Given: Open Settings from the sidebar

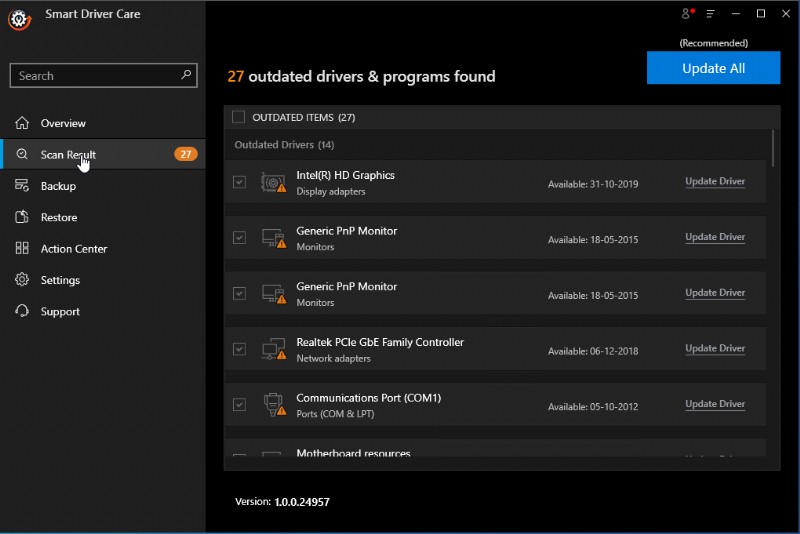Looking at the screenshot, I should point(60,280).
